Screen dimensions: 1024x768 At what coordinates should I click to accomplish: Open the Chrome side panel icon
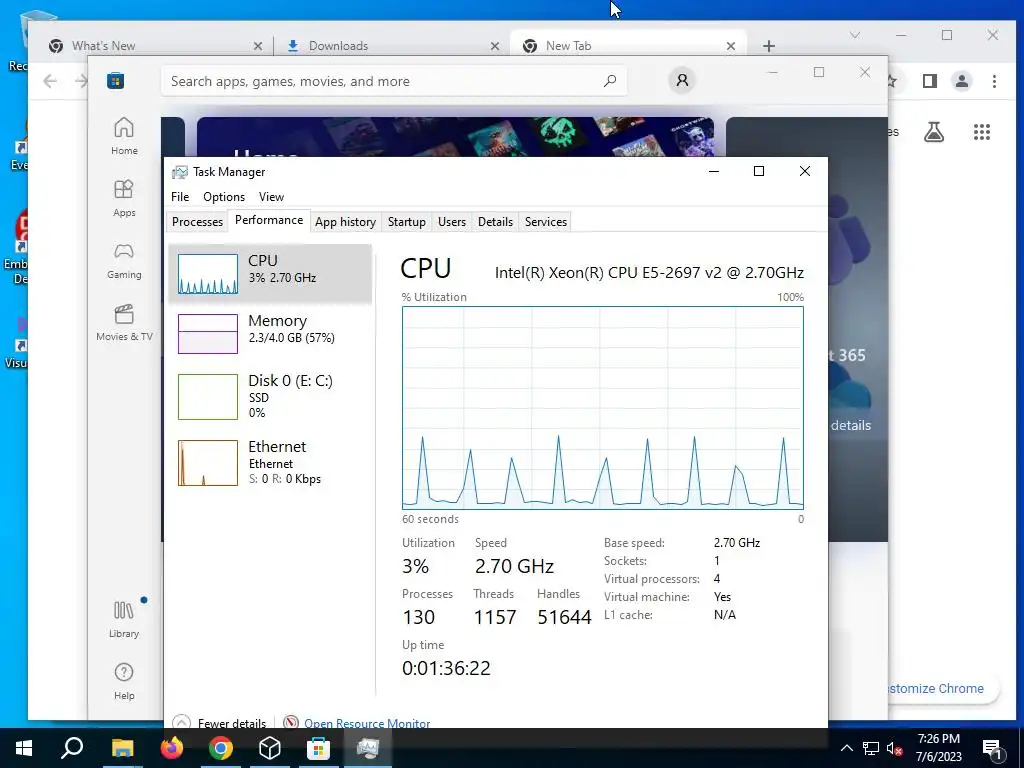pos(930,81)
